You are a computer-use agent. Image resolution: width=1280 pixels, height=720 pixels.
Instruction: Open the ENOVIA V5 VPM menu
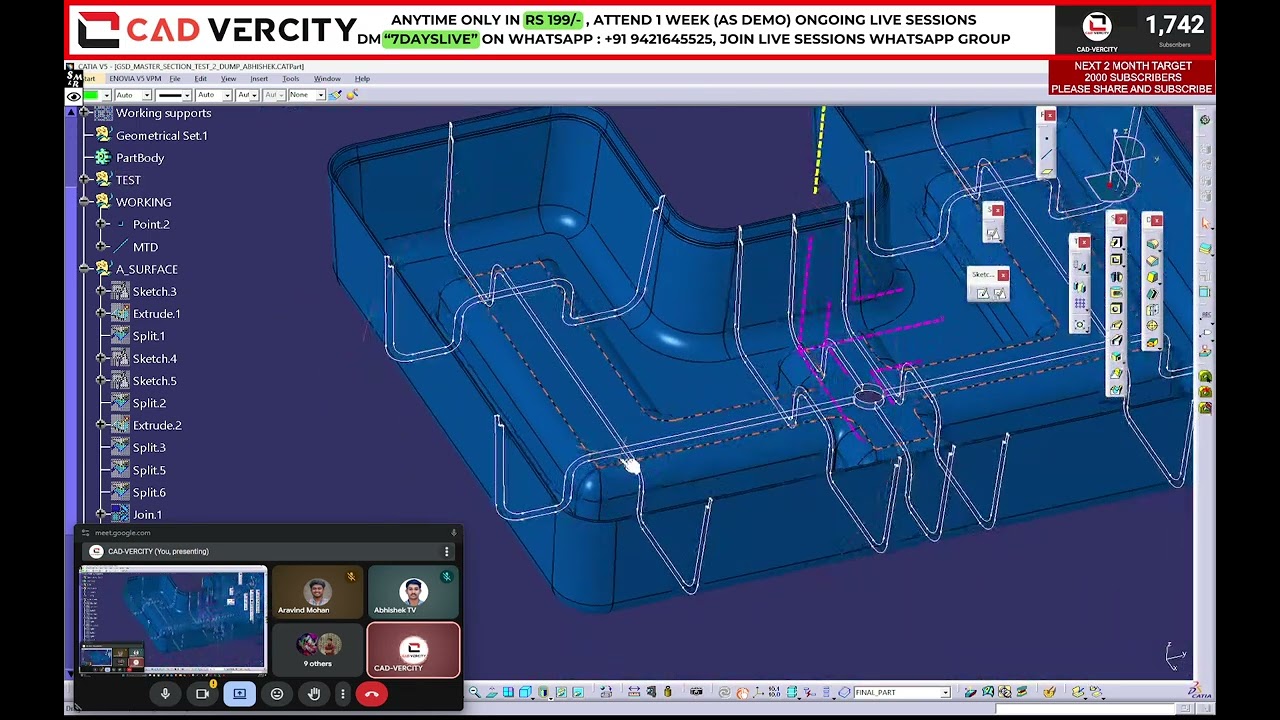click(135, 79)
